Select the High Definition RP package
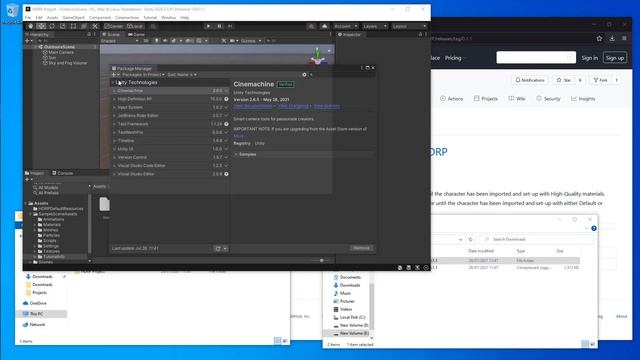This screenshot has height=360, width=640. coord(171,99)
